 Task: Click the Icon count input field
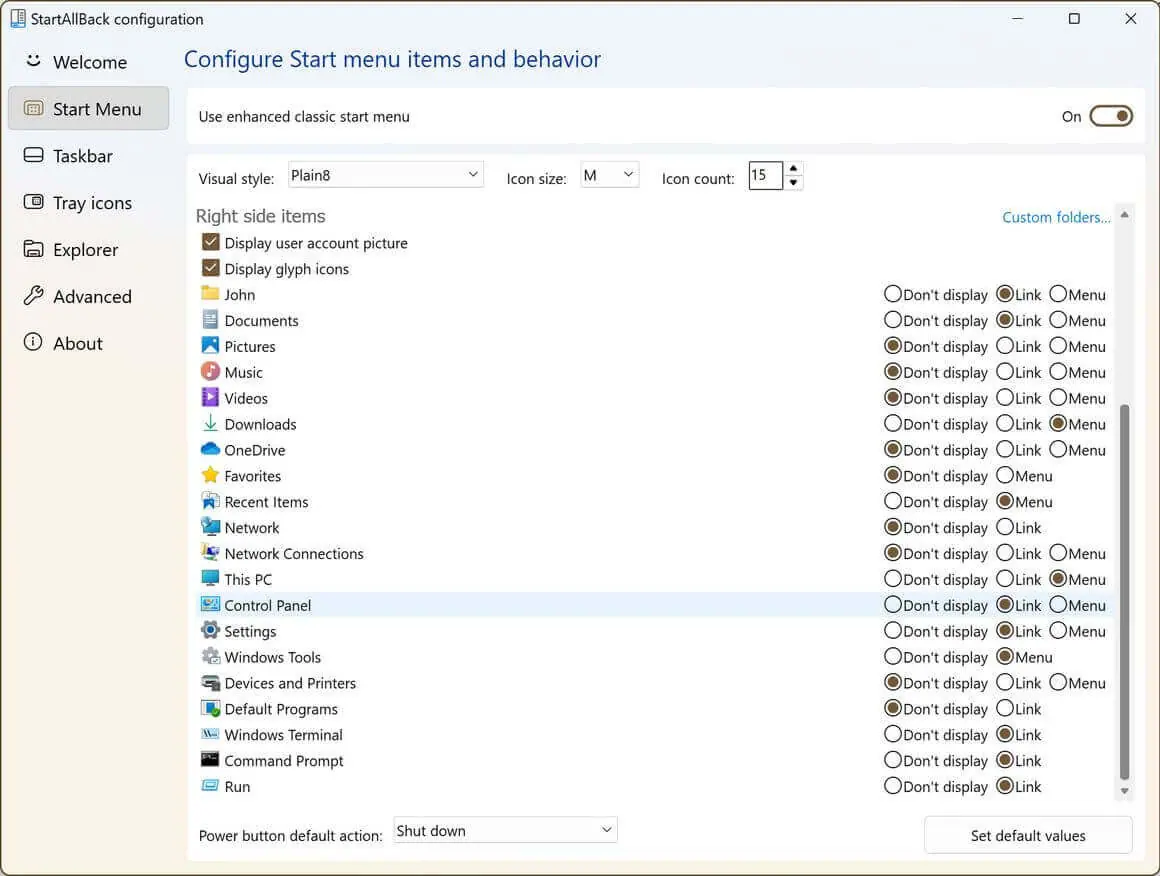pos(766,175)
